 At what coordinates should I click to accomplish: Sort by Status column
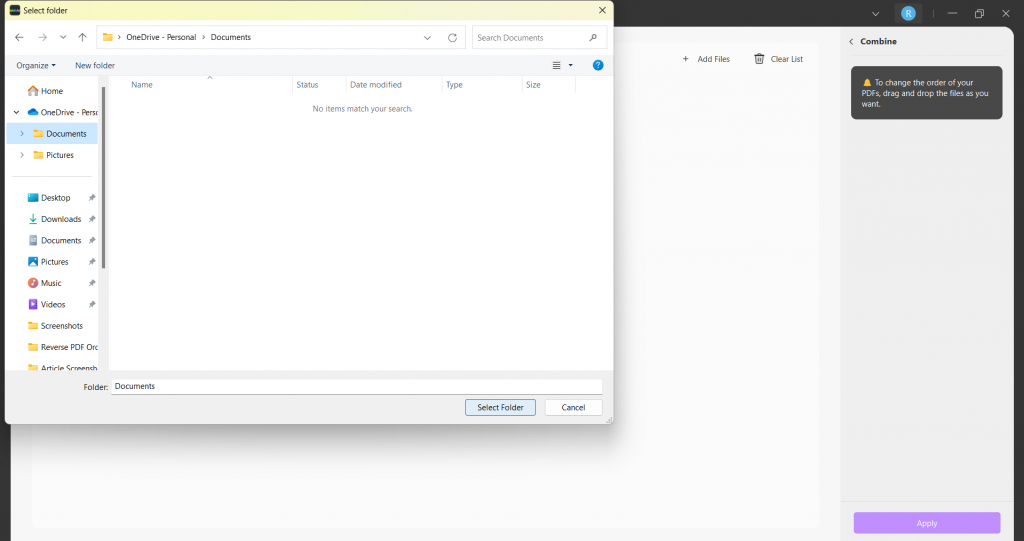click(x=307, y=84)
